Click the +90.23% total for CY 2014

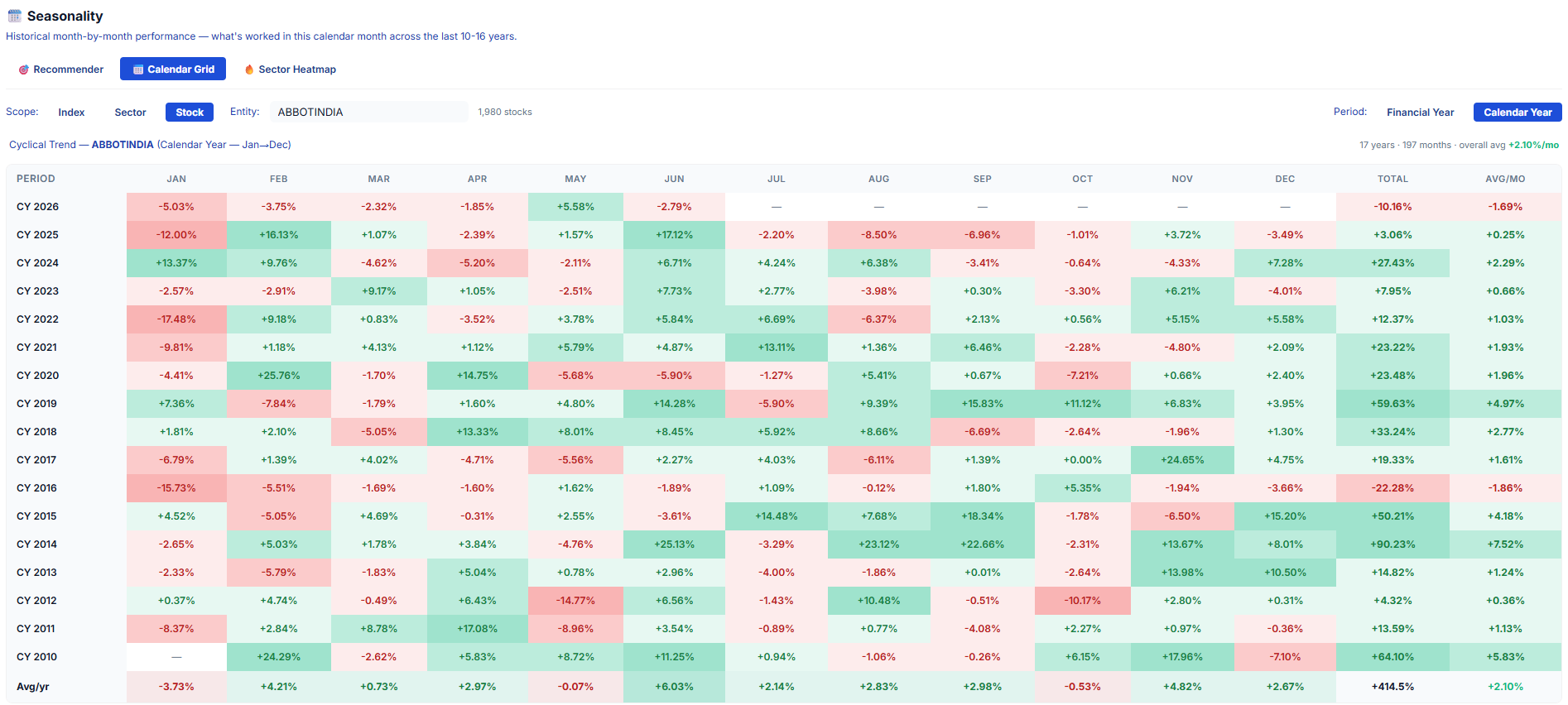coord(1392,544)
